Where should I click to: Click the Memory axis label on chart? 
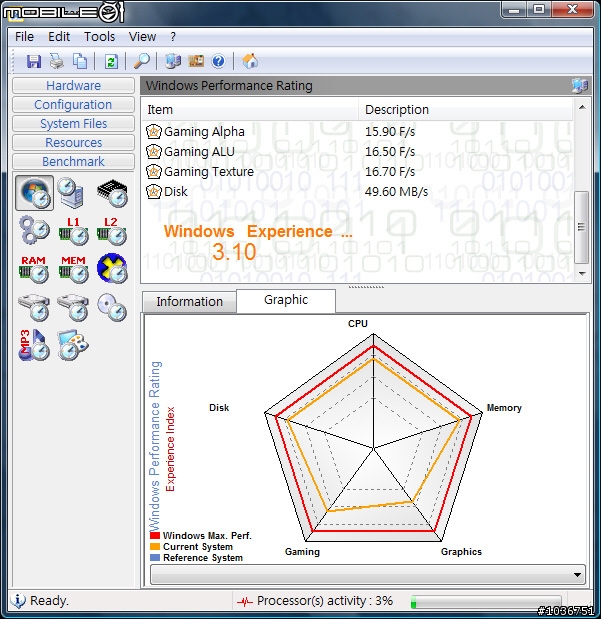(504, 408)
